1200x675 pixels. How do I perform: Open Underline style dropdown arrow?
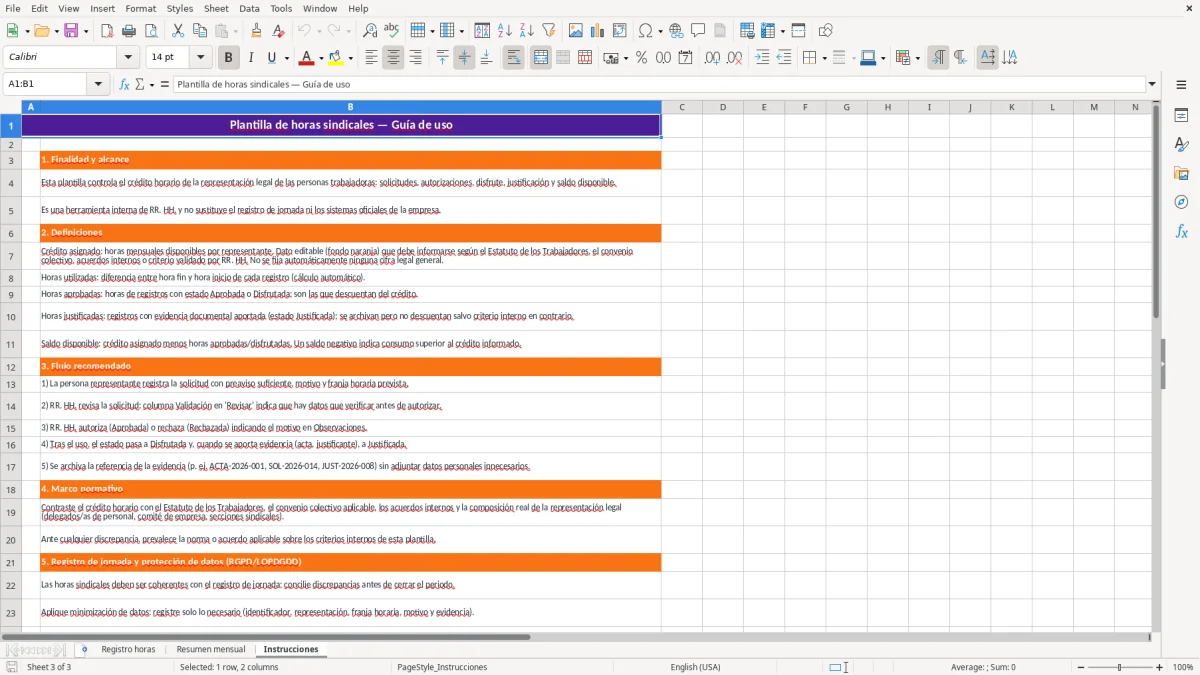286,58
